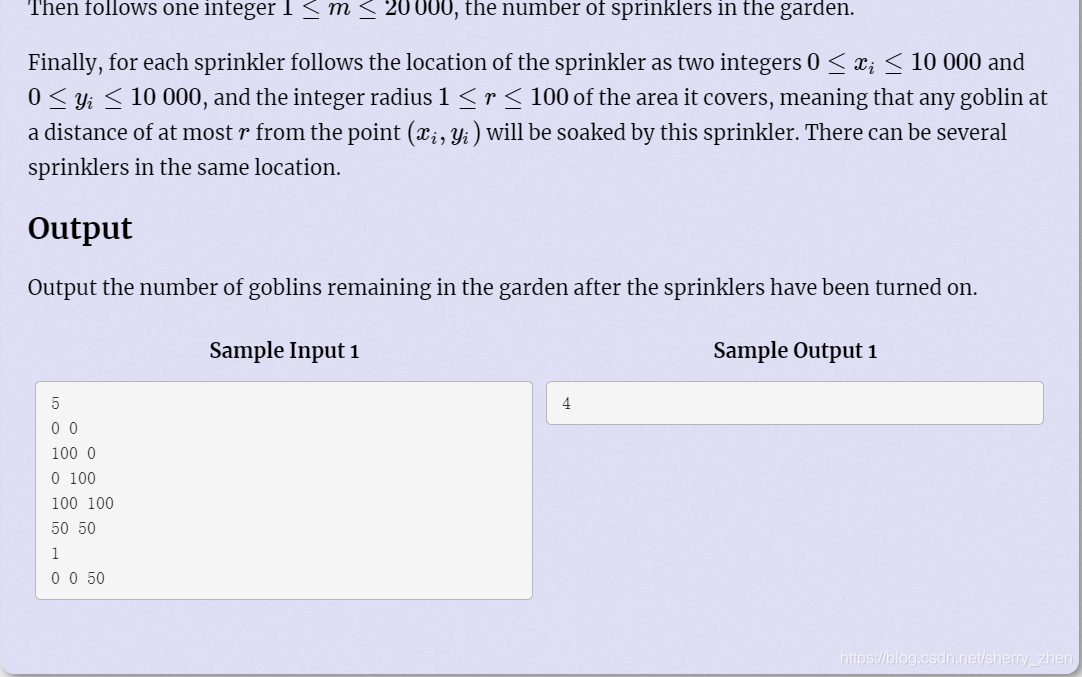
Task: Click the '0 0' line in sample input
Action: [64, 429]
